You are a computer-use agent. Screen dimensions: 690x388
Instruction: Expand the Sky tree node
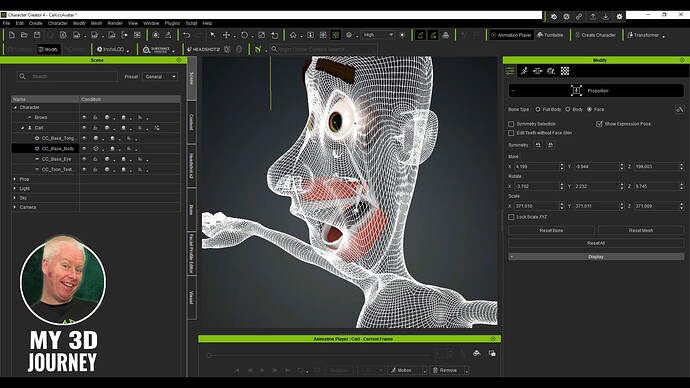(15, 198)
